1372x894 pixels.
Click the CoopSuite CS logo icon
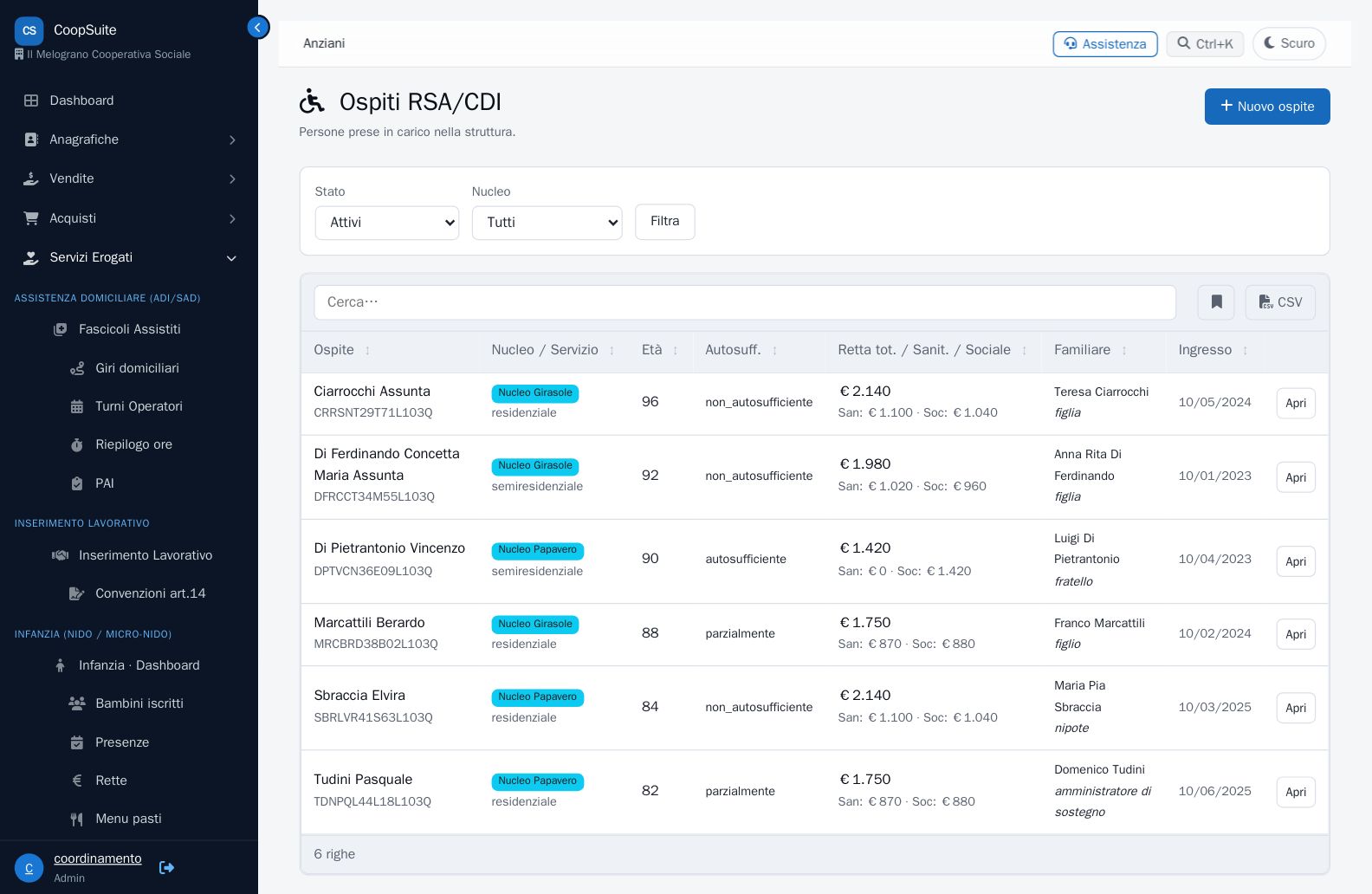(29, 30)
